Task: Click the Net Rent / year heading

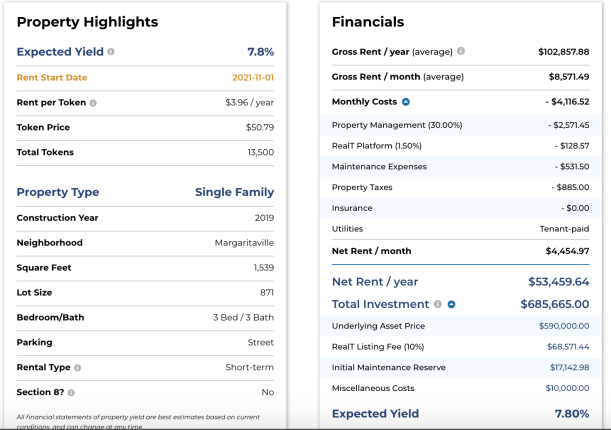Action: [x=374, y=282]
